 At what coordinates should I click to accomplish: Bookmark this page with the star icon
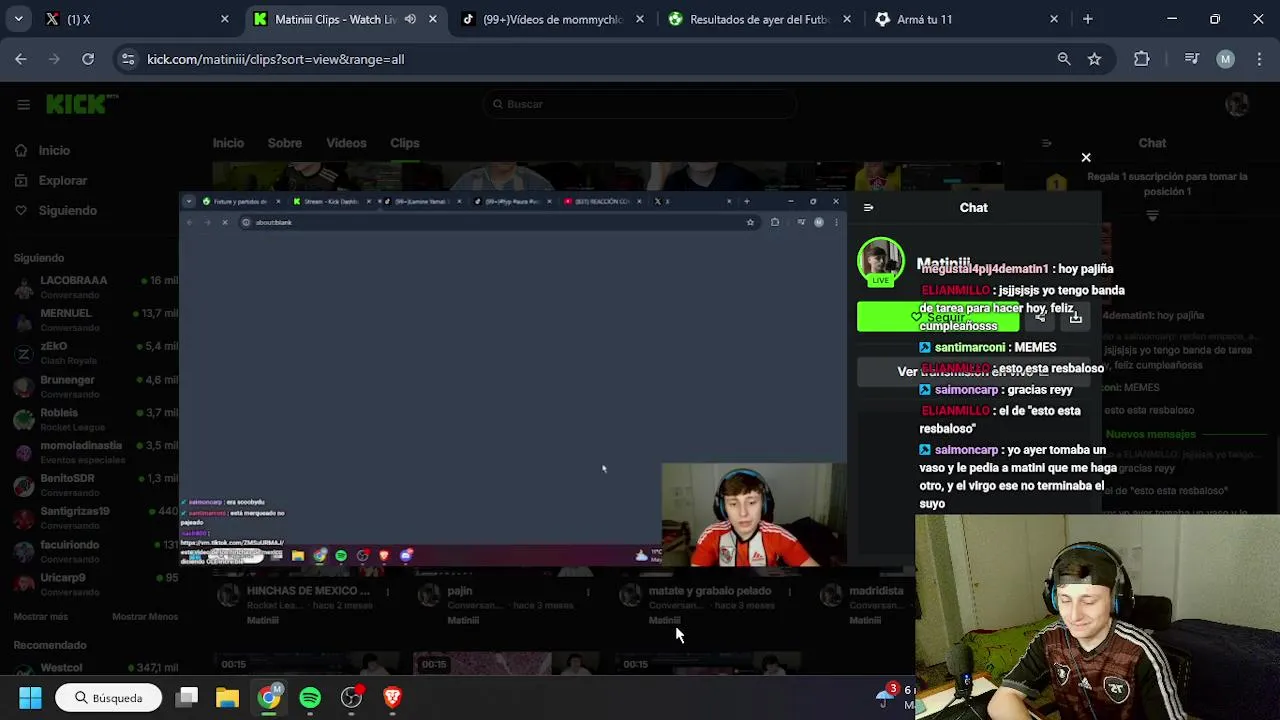(x=1094, y=59)
